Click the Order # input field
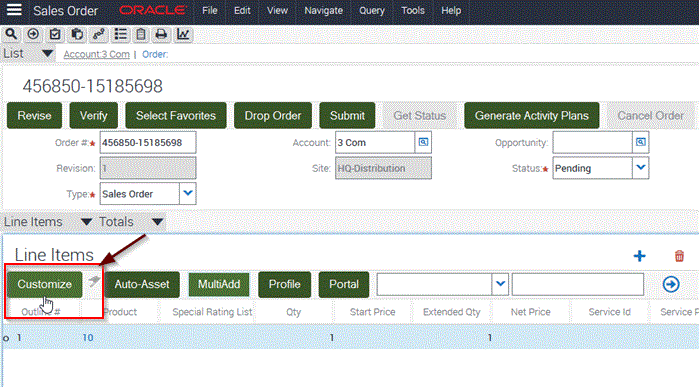This screenshot has width=699, height=387. (x=148, y=142)
